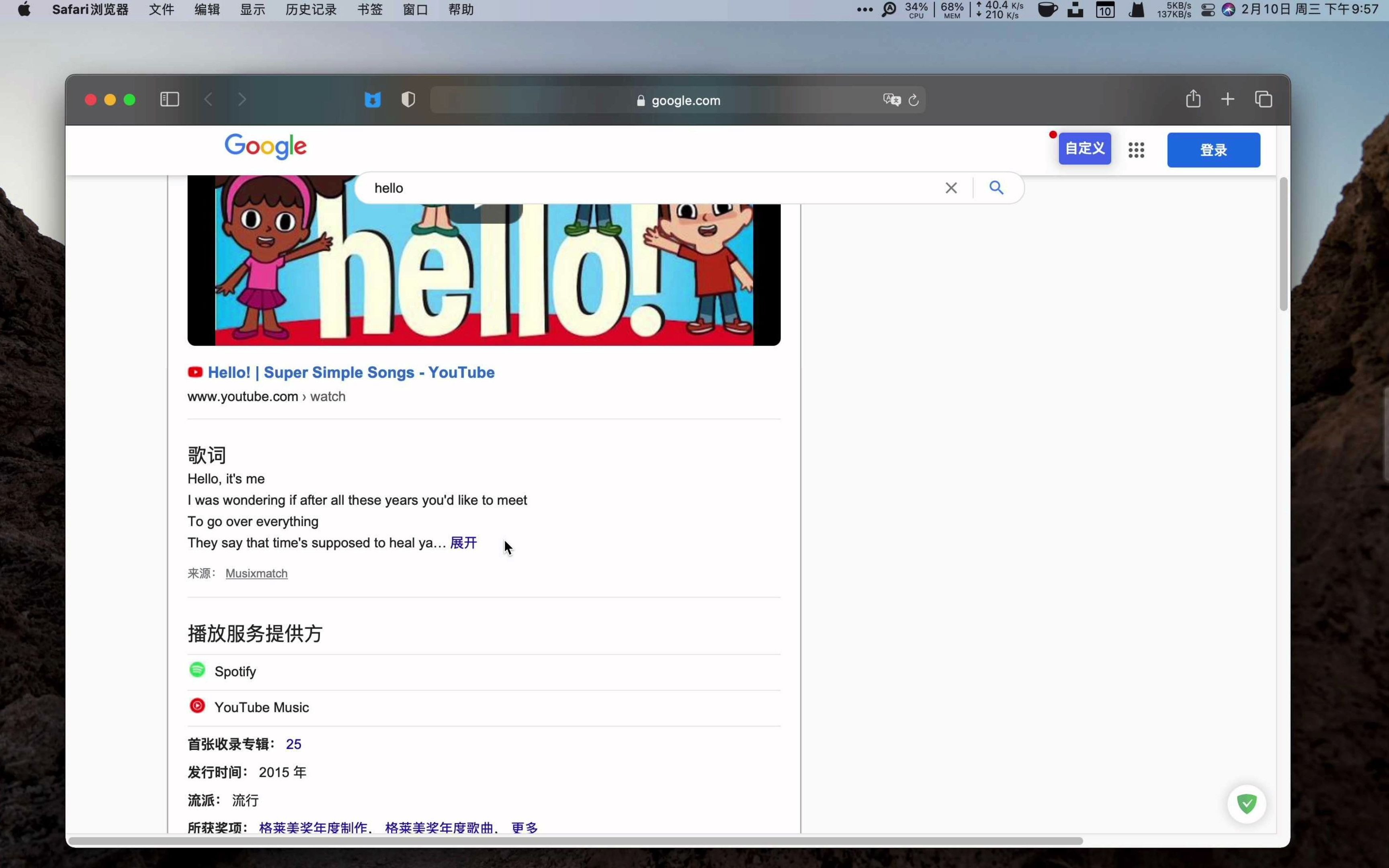Click the 登录 sign-in button
The image size is (1389, 868).
pos(1213,150)
